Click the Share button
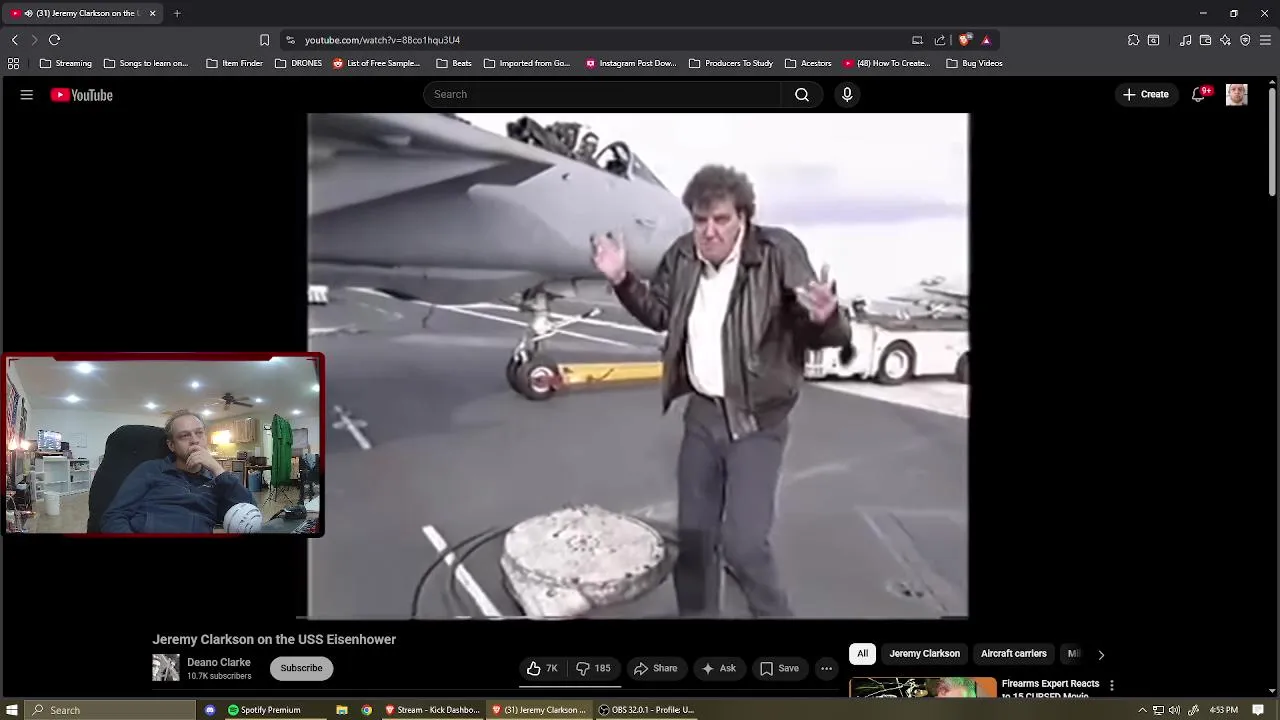 655,668
